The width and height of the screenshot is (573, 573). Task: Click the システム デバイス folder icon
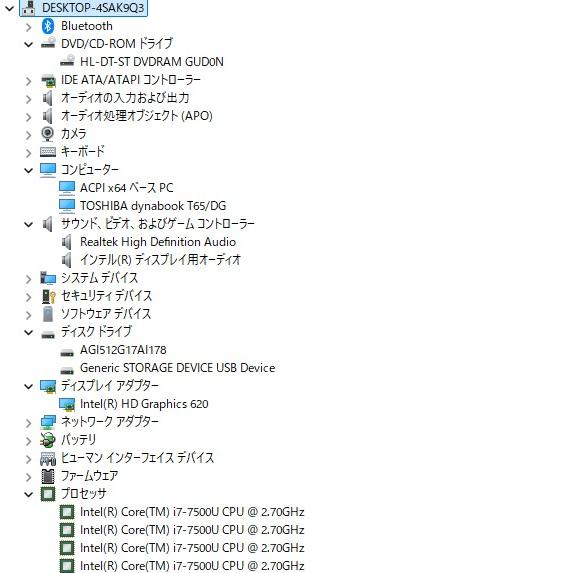coord(48,278)
